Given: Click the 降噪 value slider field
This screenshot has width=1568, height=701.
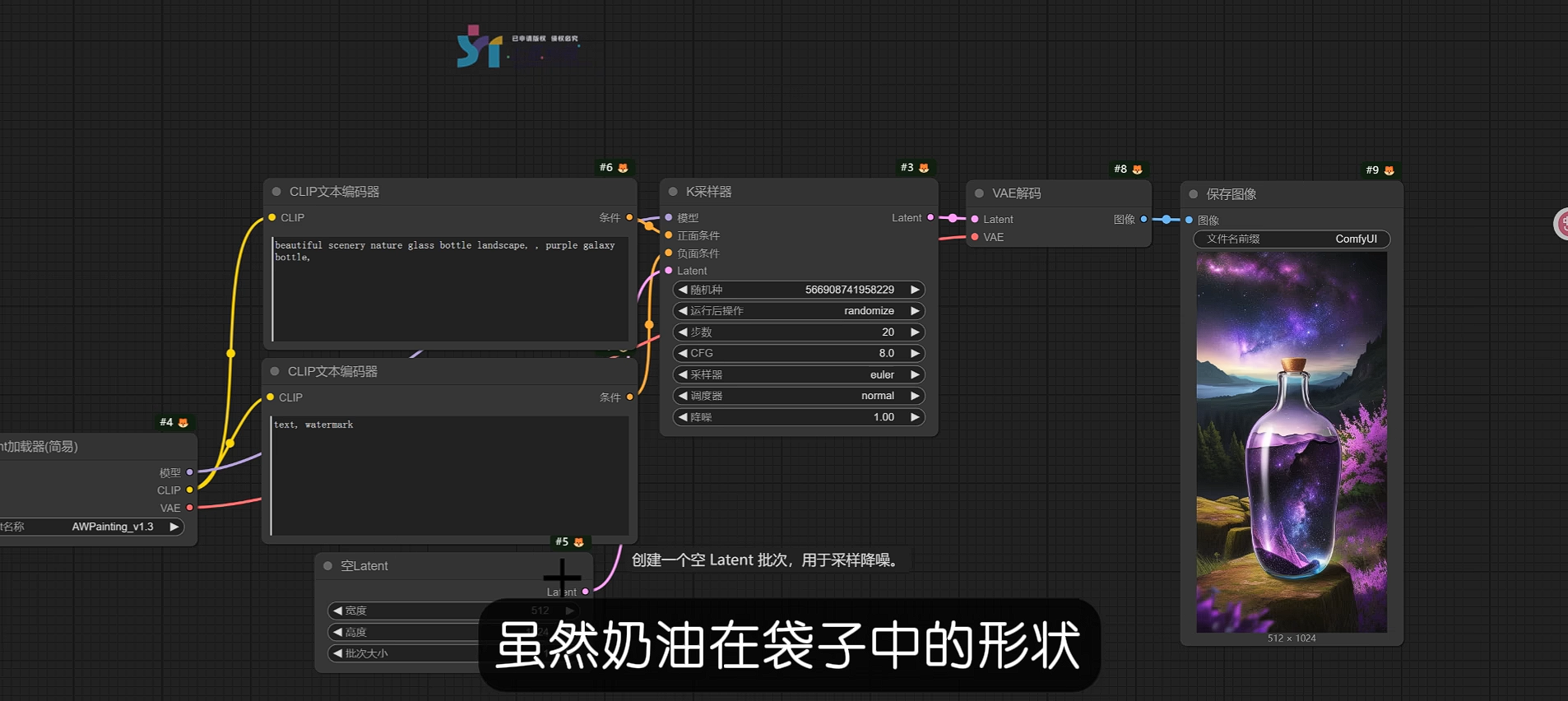Looking at the screenshot, I should pyautogui.click(x=798, y=417).
